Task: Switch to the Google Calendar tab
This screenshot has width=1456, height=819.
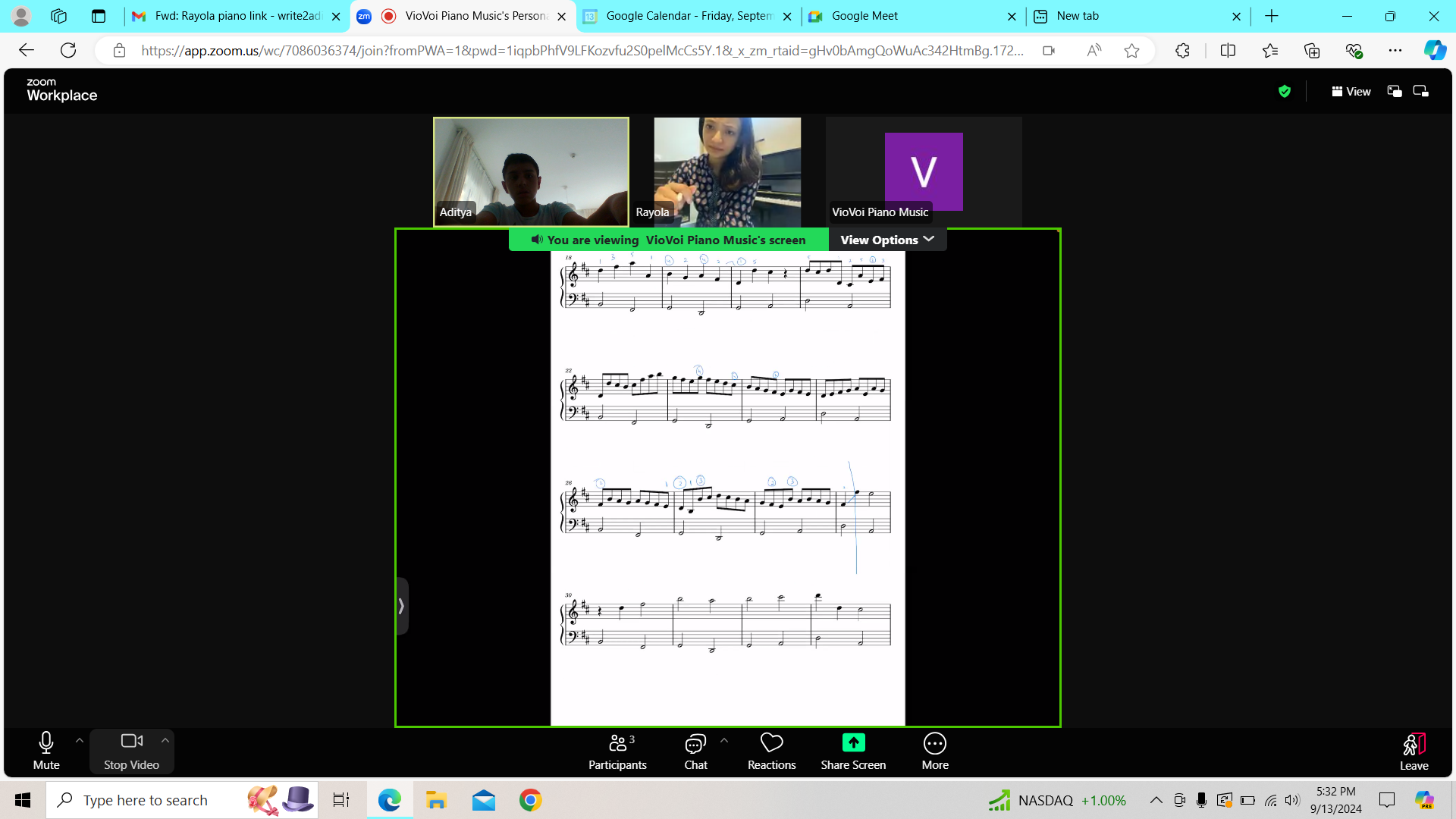Action: click(686, 16)
